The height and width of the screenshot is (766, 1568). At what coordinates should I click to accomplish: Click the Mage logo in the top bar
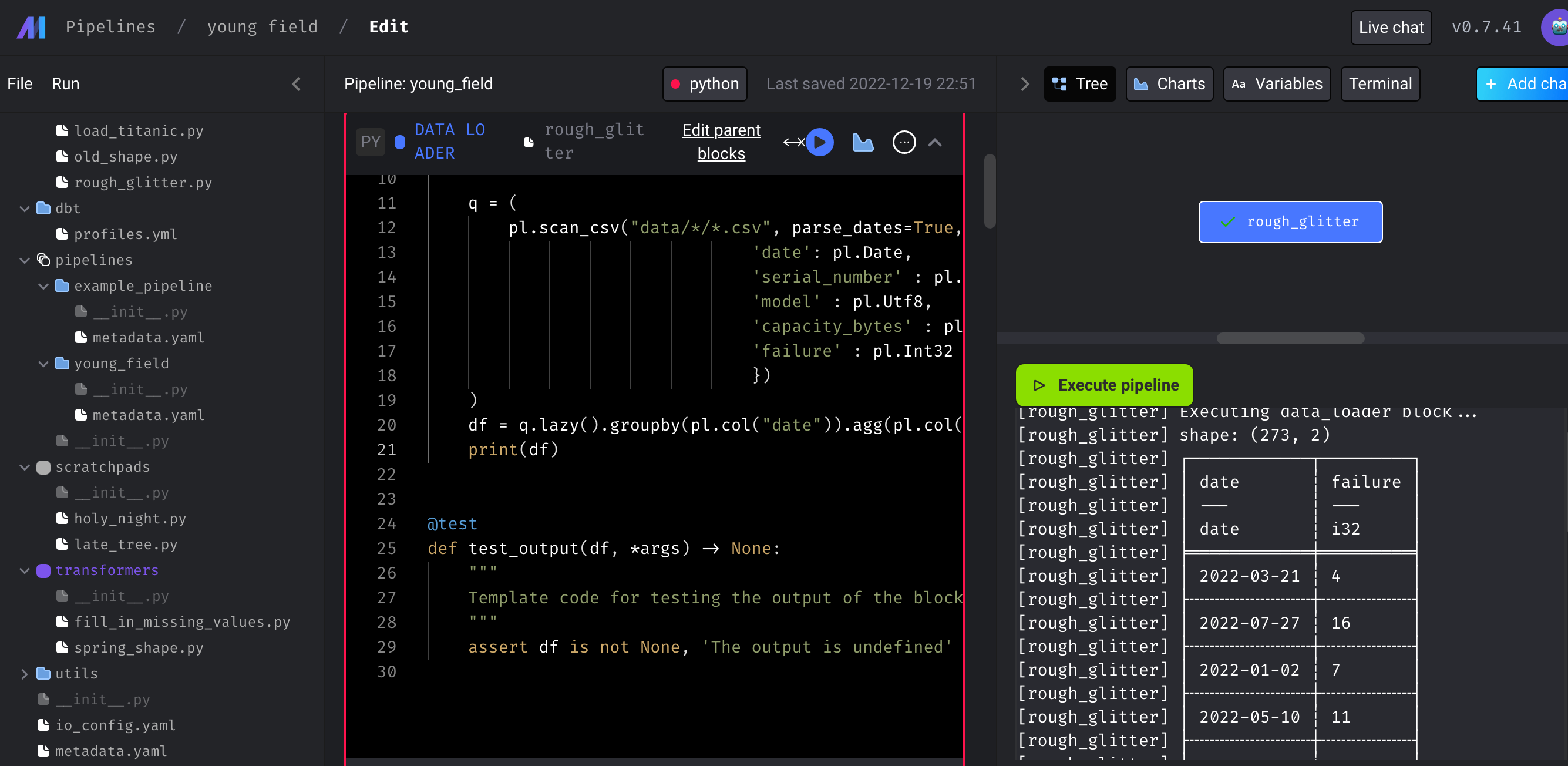[31, 27]
